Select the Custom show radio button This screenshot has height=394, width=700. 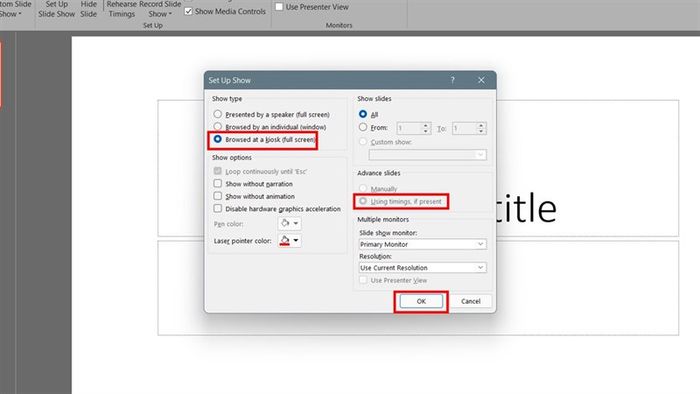click(x=363, y=141)
